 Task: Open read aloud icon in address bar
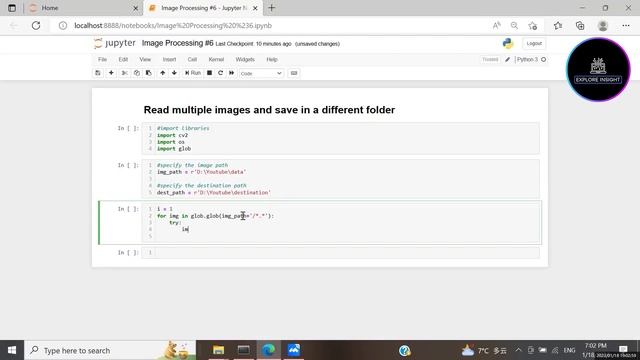tap(497, 25)
